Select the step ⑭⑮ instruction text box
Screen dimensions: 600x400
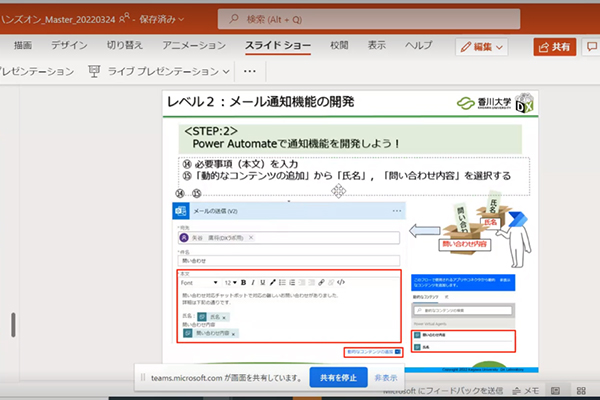[x=354, y=176]
